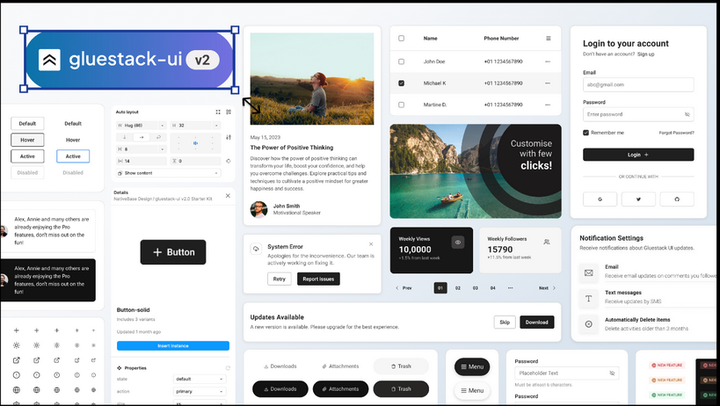720x406 pixels.
Task: Click the largest external-link icon in the icon grid
Action: (x=17, y=360)
